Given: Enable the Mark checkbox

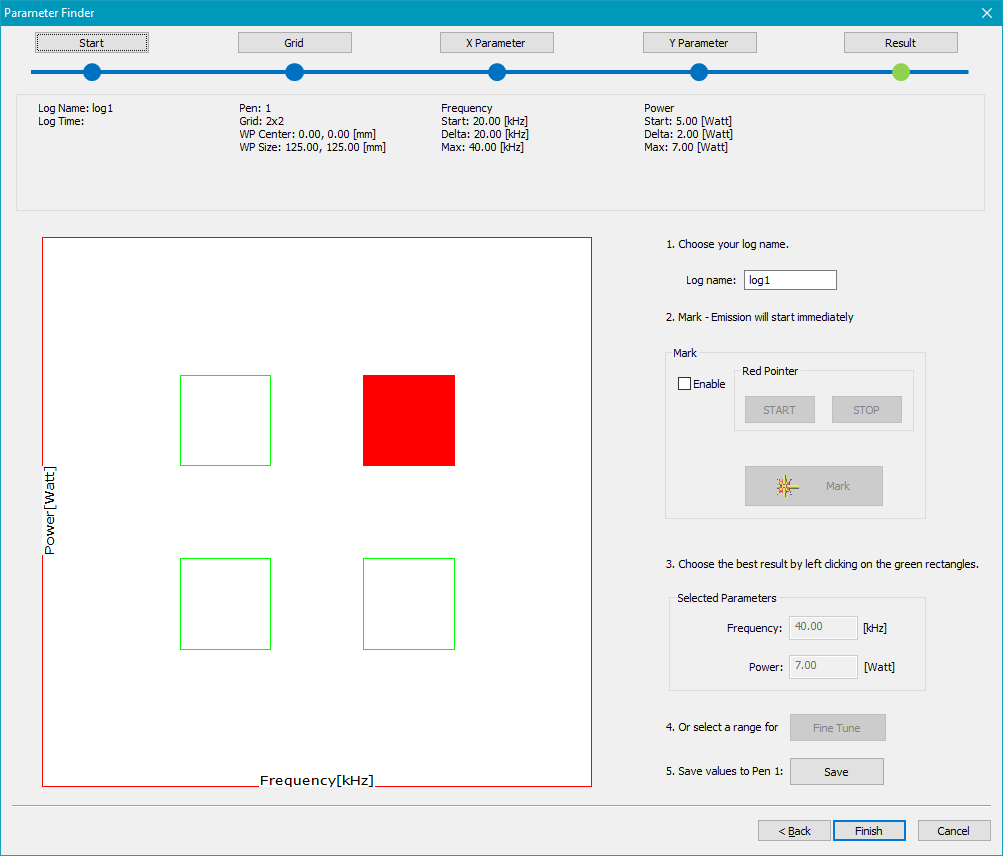Looking at the screenshot, I should (x=685, y=384).
